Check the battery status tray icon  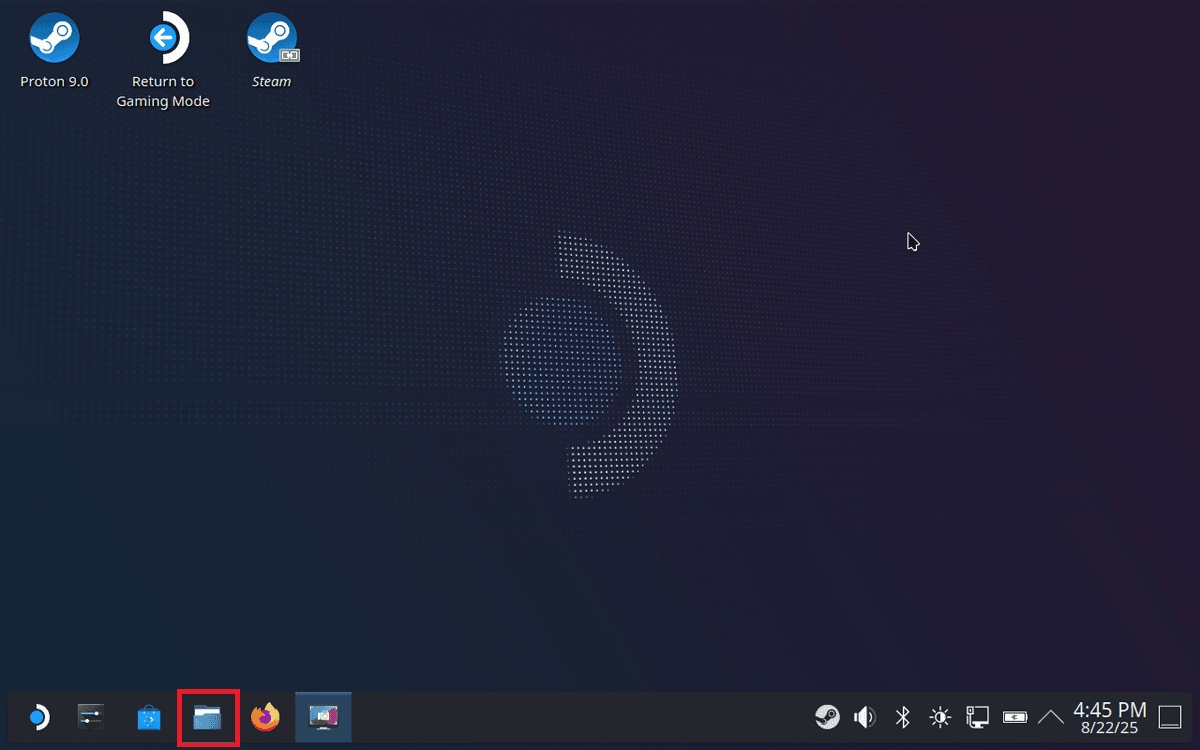pos(1015,717)
